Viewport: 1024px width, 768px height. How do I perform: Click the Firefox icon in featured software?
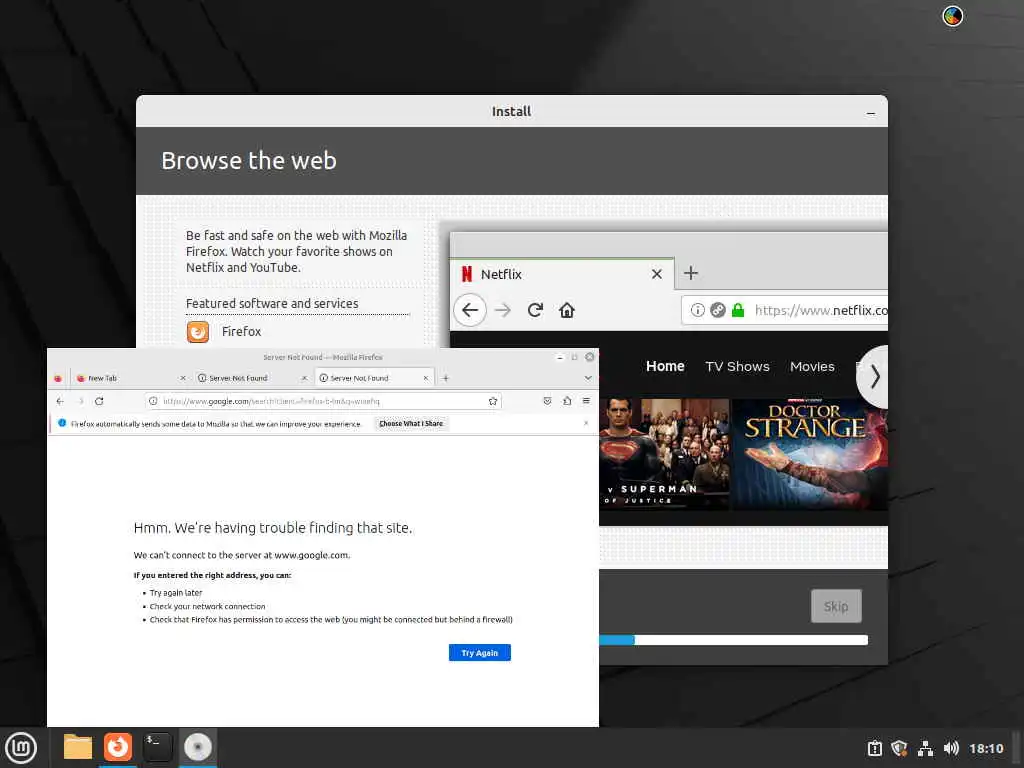click(x=198, y=332)
